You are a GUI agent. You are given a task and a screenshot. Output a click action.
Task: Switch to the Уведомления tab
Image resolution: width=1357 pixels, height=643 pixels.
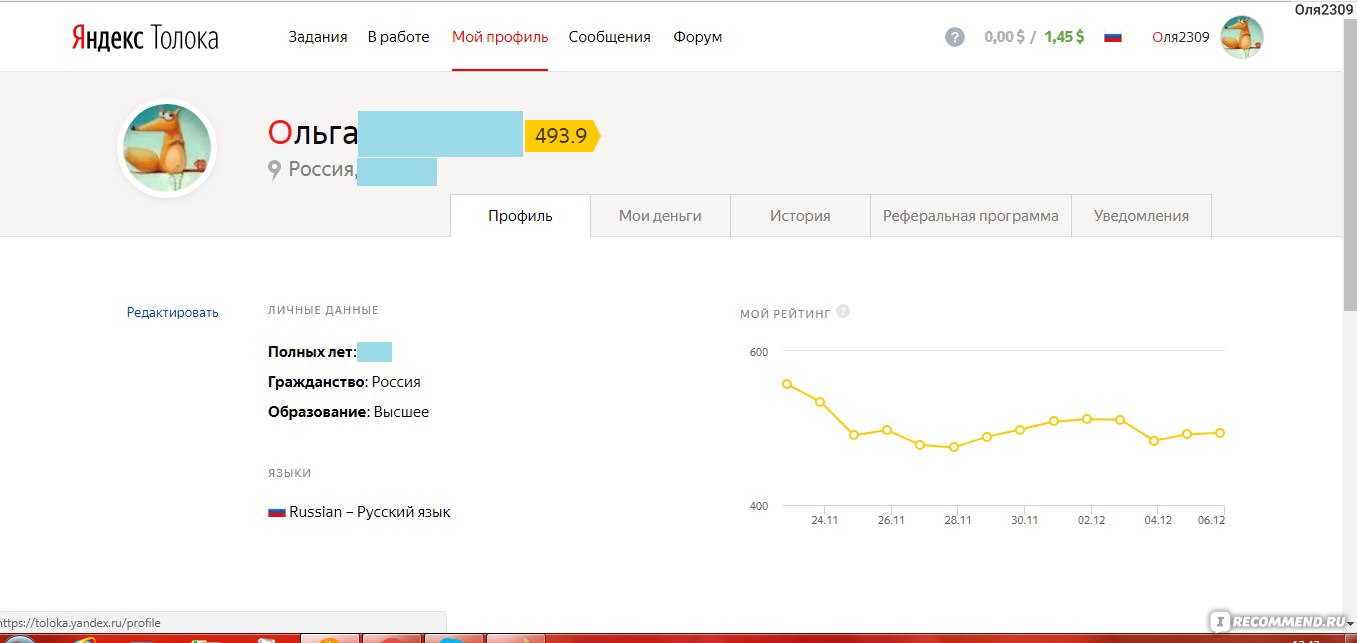click(x=1141, y=216)
